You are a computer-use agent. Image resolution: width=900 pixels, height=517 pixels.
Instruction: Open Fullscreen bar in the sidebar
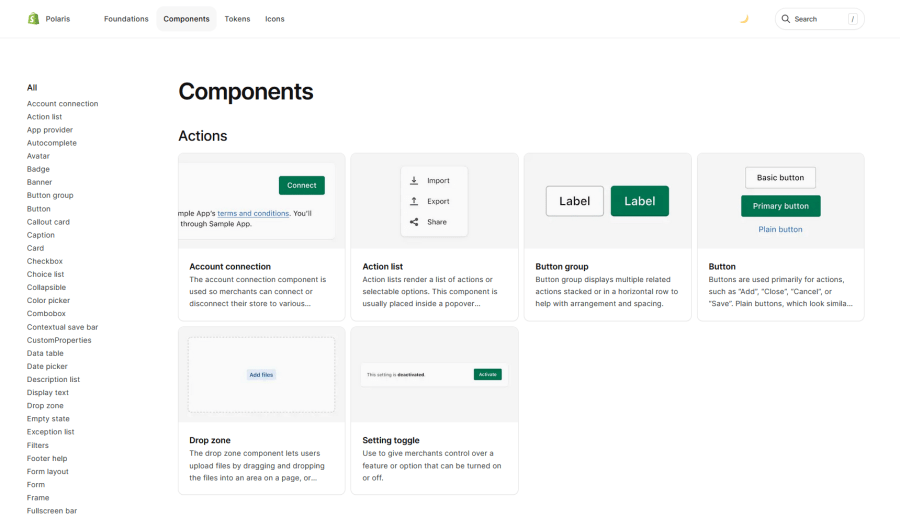coord(52,511)
